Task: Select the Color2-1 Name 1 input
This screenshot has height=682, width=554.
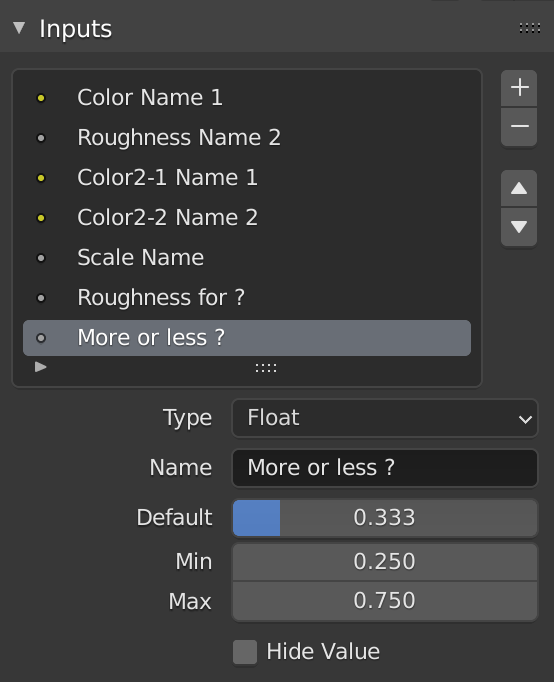Action: (x=247, y=177)
